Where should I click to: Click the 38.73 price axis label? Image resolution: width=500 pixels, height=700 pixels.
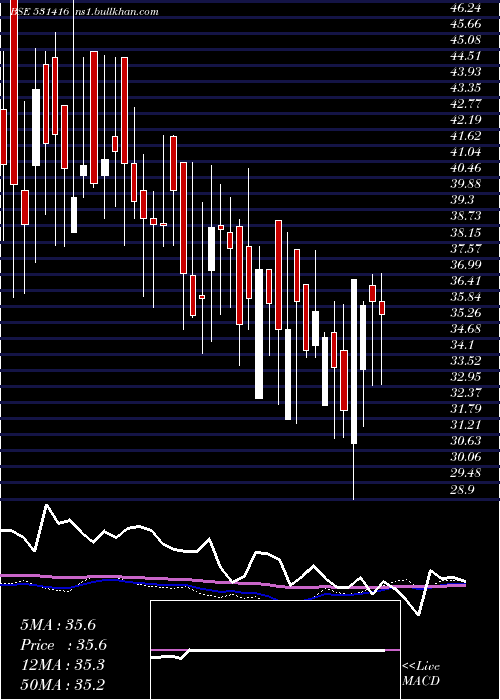[465, 216]
